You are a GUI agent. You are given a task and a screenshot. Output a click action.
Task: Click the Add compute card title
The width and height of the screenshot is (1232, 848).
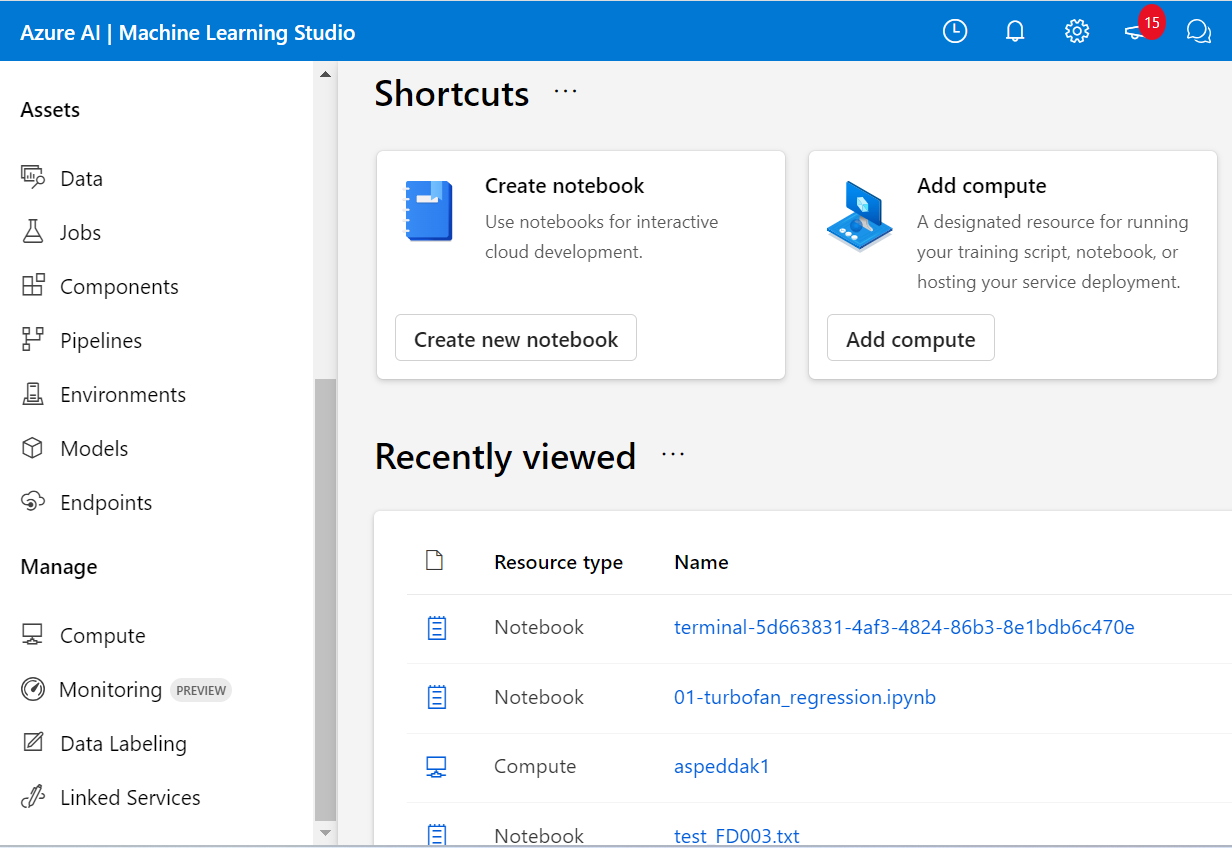982,185
